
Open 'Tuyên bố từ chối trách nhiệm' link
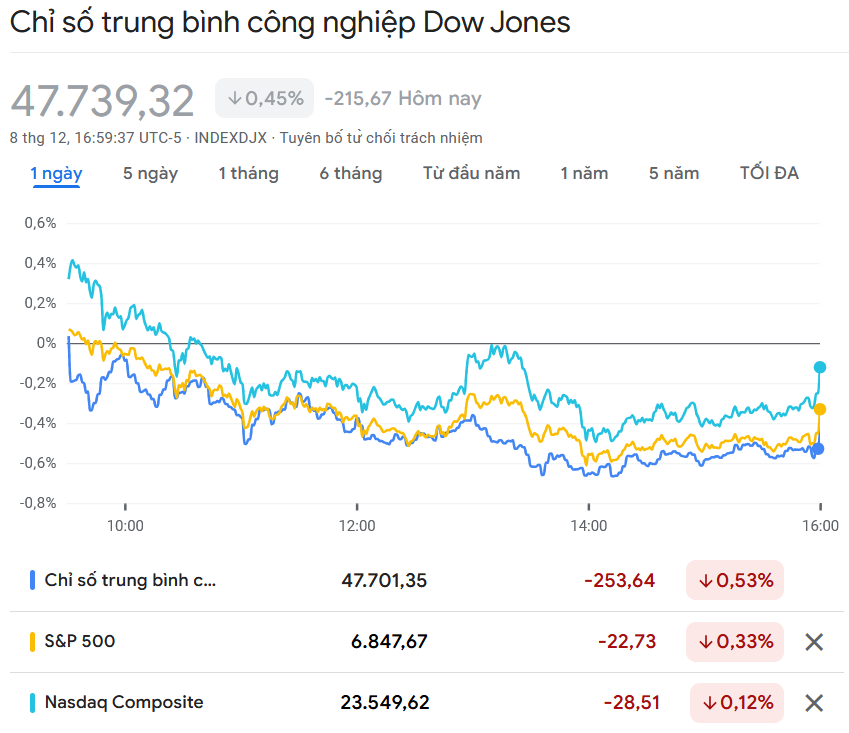[x=381, y=137]
